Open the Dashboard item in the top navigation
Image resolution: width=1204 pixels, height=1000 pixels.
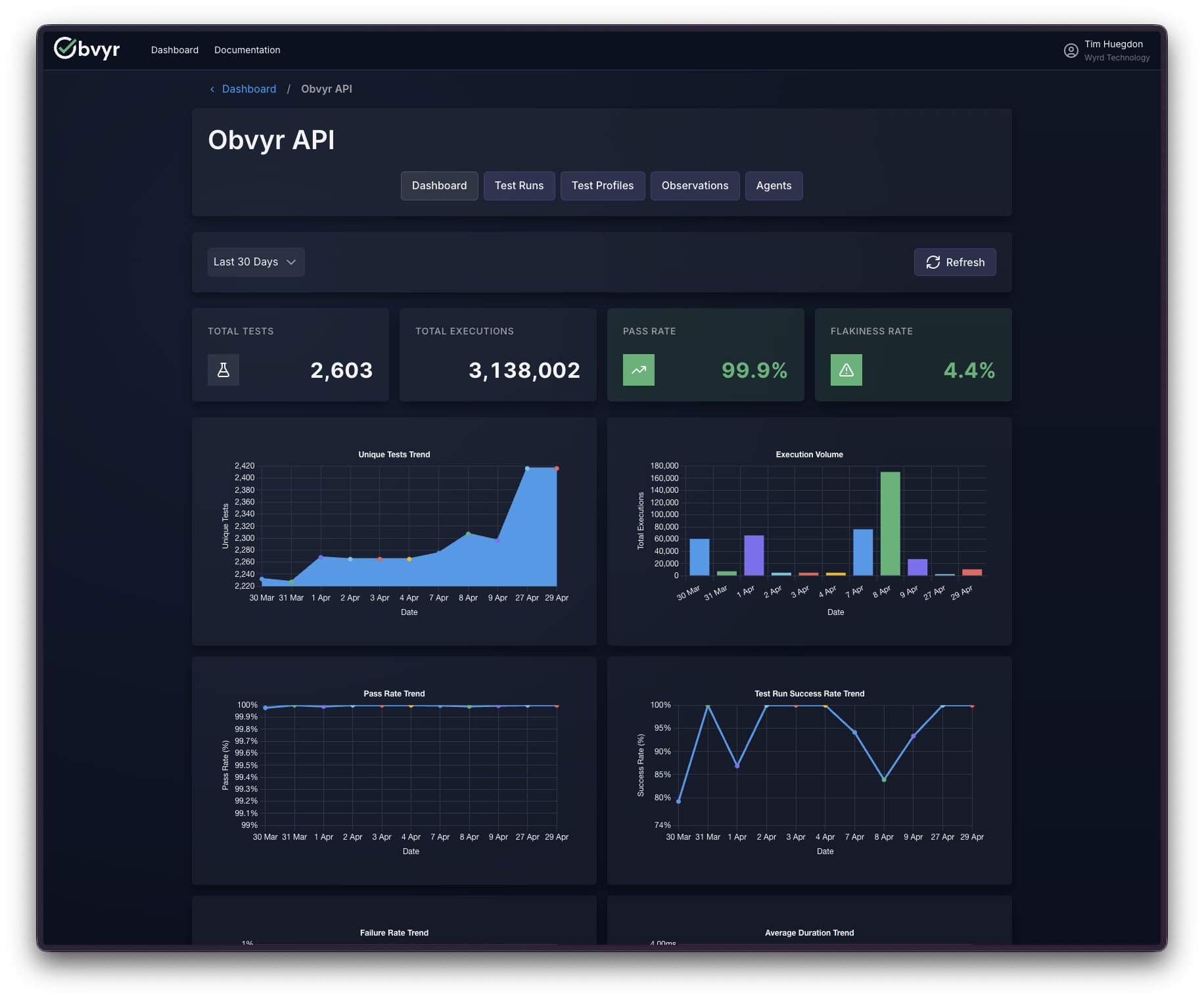click(x=175, y=50)
